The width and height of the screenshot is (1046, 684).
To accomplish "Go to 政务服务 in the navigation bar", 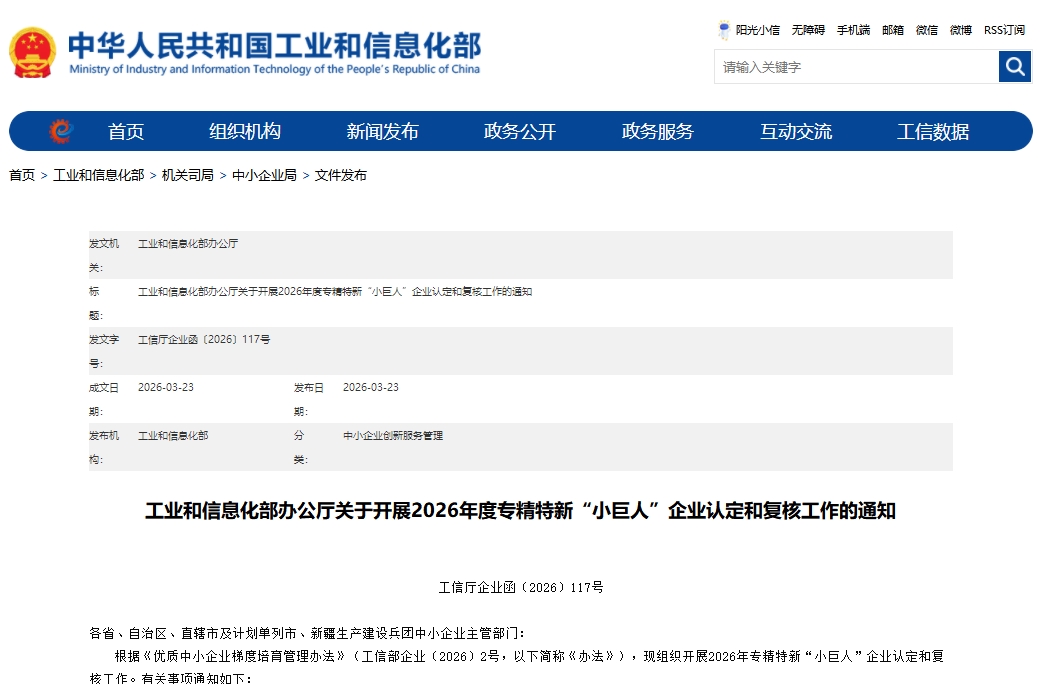I will tap(658, 130).
